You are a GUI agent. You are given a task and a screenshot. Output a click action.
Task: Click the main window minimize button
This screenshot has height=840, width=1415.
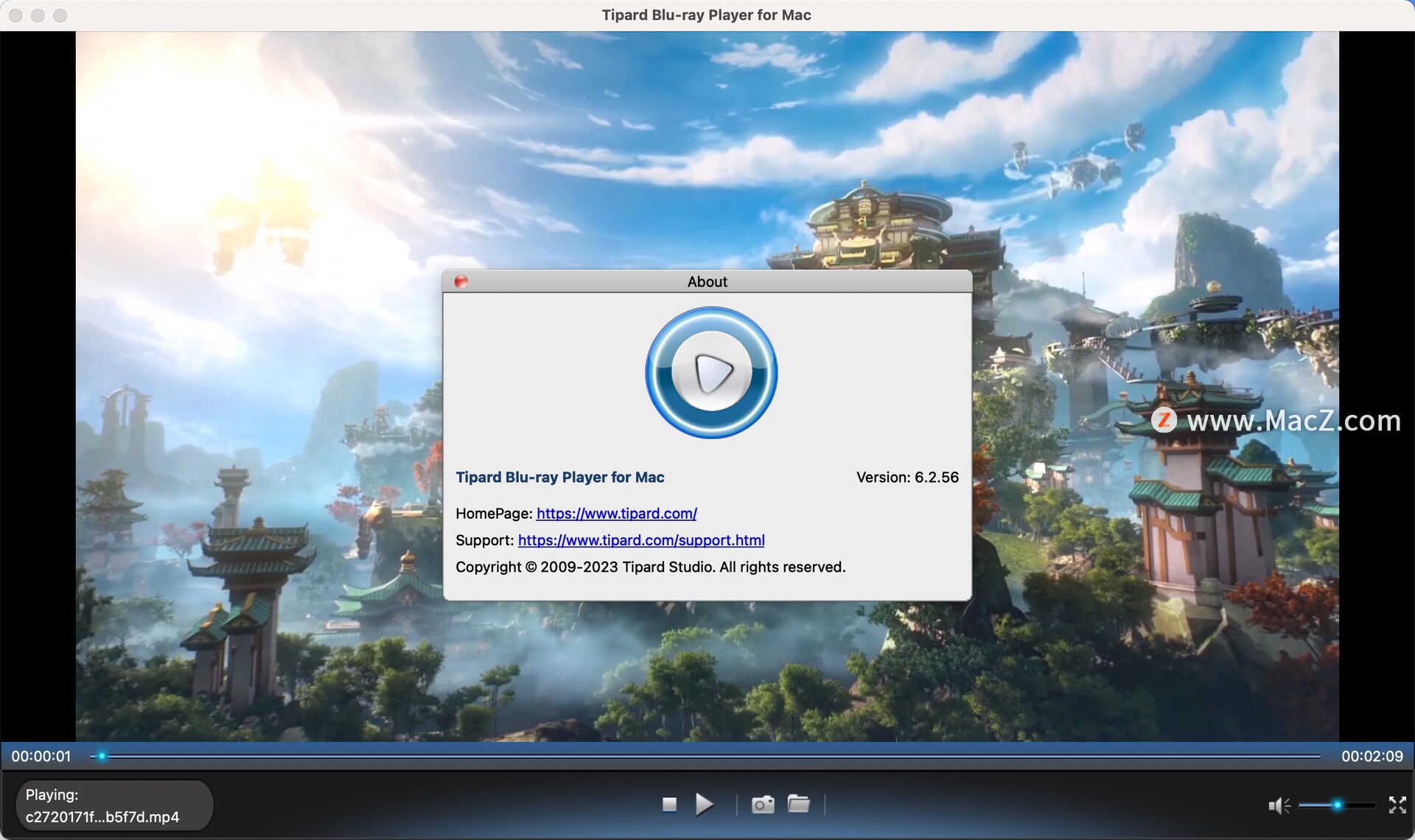[38, 15]
